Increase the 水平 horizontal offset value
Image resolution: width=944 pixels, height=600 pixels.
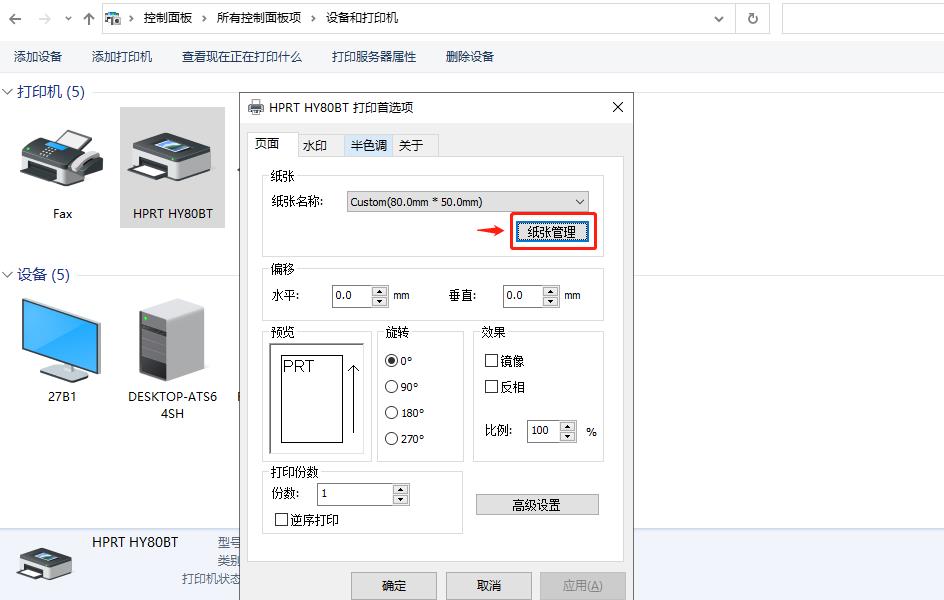click(x=379, y=291)
